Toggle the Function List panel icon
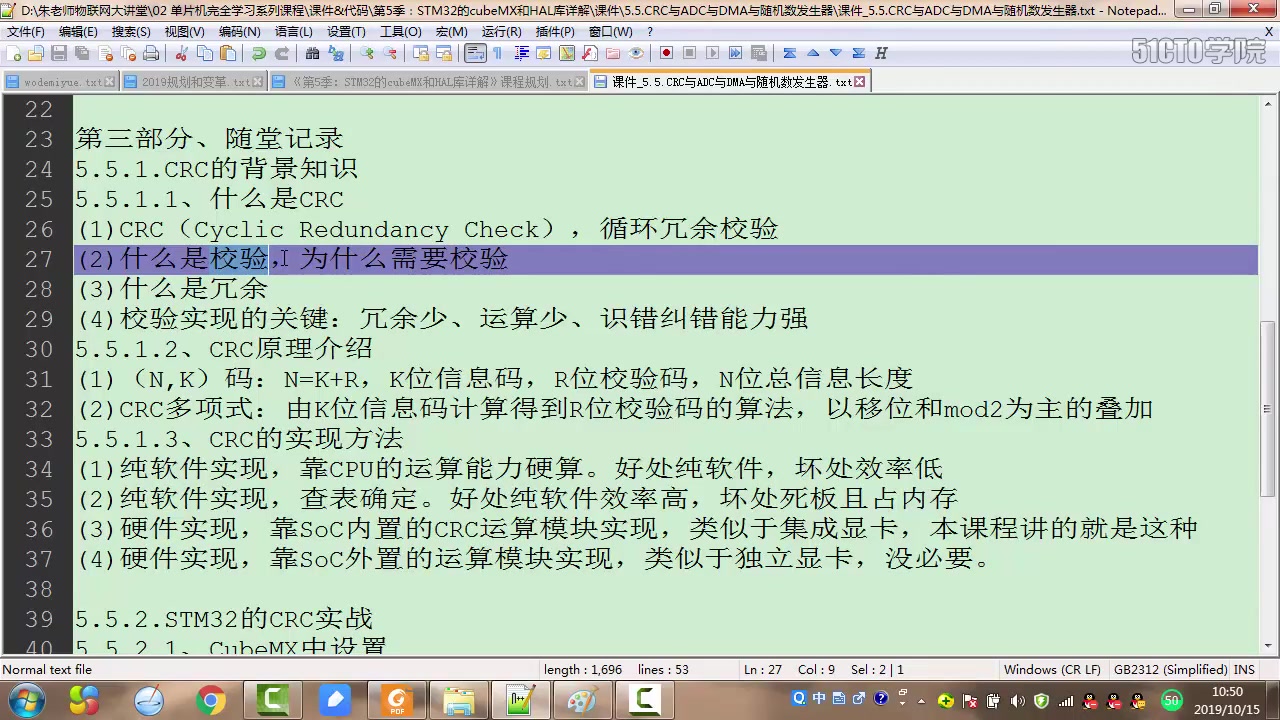 coord(590,53)
